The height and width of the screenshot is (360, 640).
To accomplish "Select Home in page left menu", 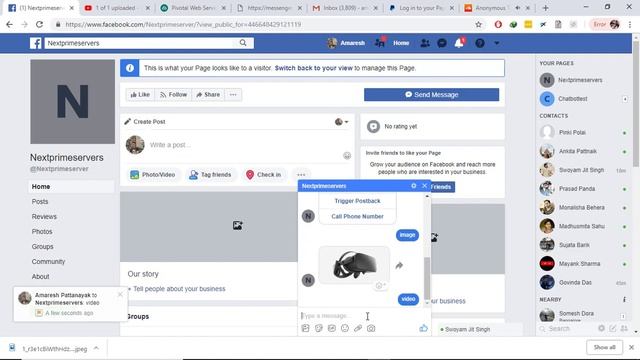I will coord(71,187).
